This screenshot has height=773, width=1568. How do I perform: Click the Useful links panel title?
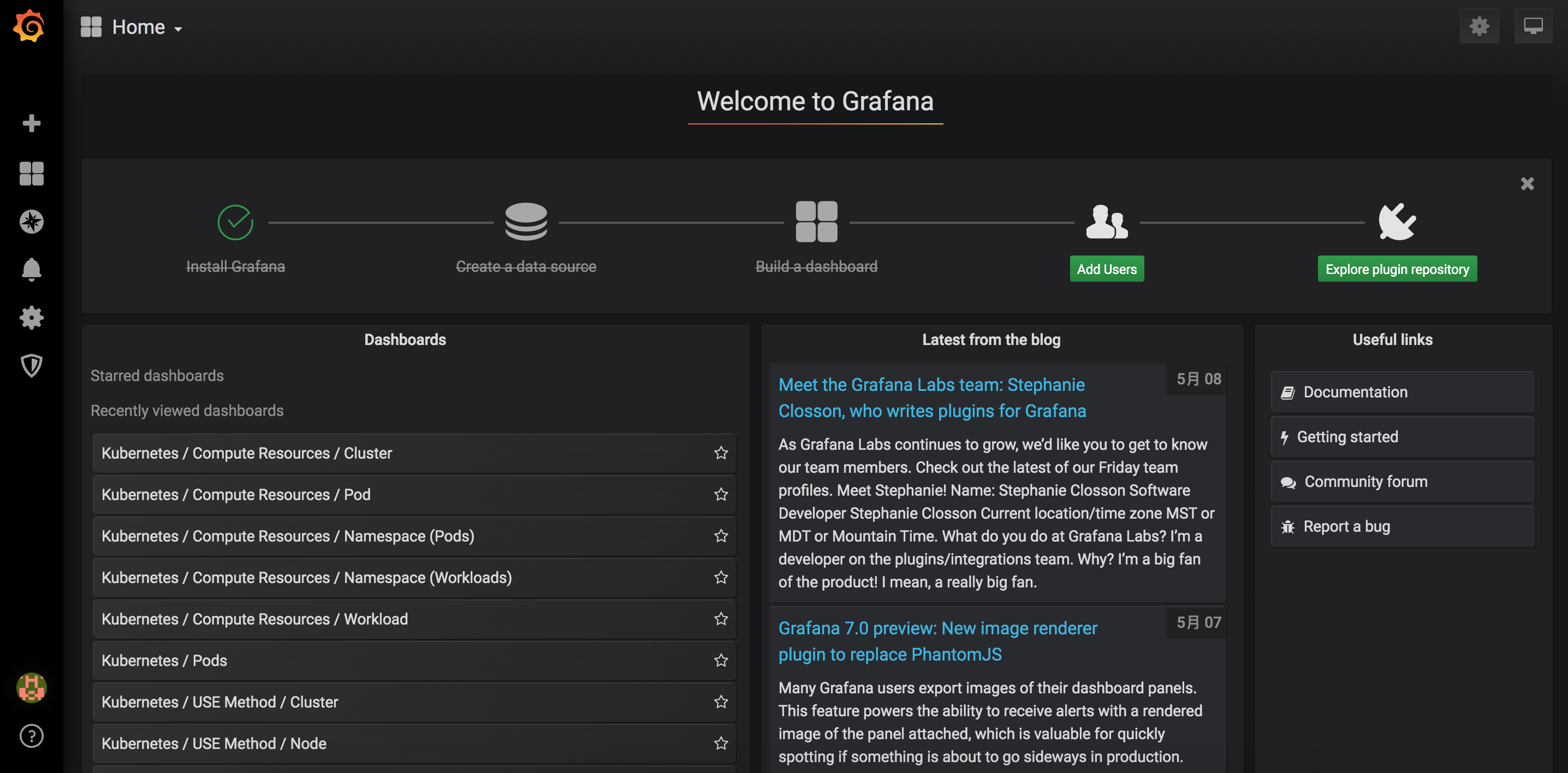pos(1393,340)
